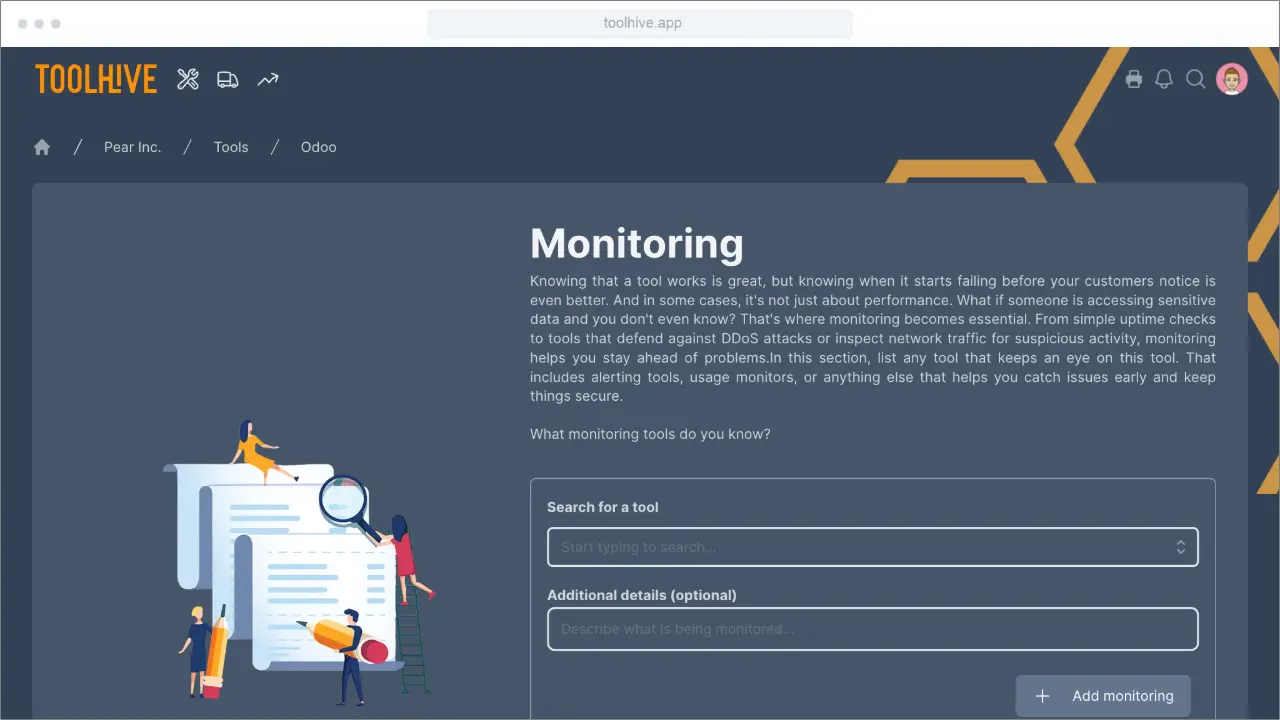Click the ToolHive logo
This screenshot has height=720, width=1280.
96,79
